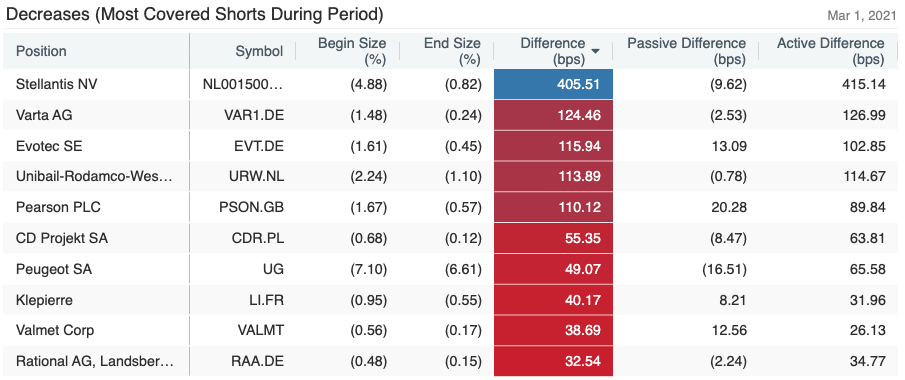Sort by the Position column header
Image resolution: width=905 pixels, height=380 pixels.
pos(41,51)
